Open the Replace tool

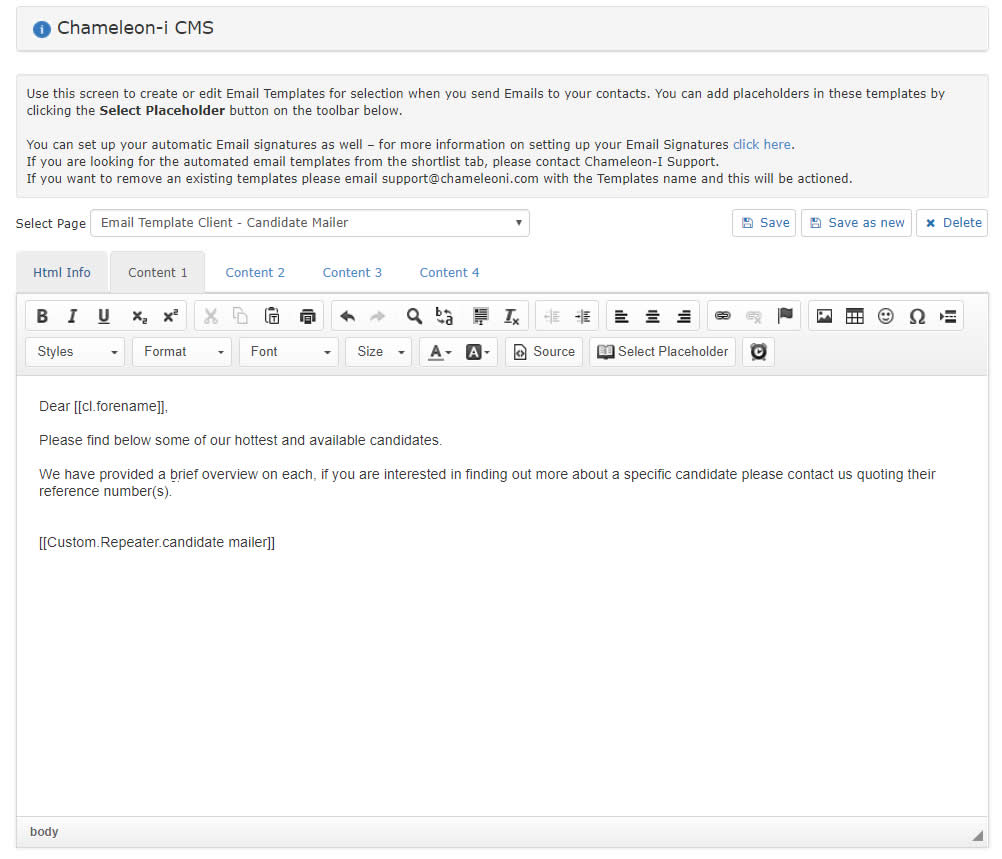(444, 316)
